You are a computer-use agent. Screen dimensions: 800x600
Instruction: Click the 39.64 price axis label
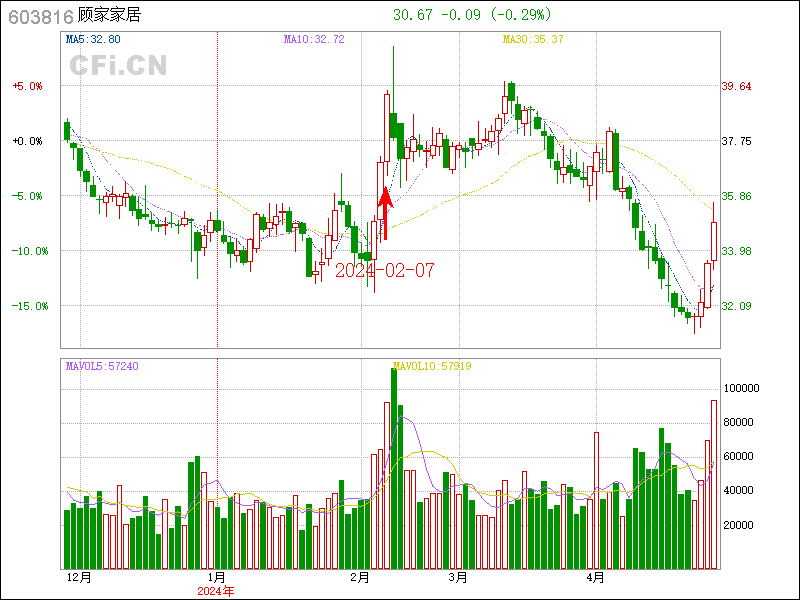pyautogui.click(x=736, y=86)
